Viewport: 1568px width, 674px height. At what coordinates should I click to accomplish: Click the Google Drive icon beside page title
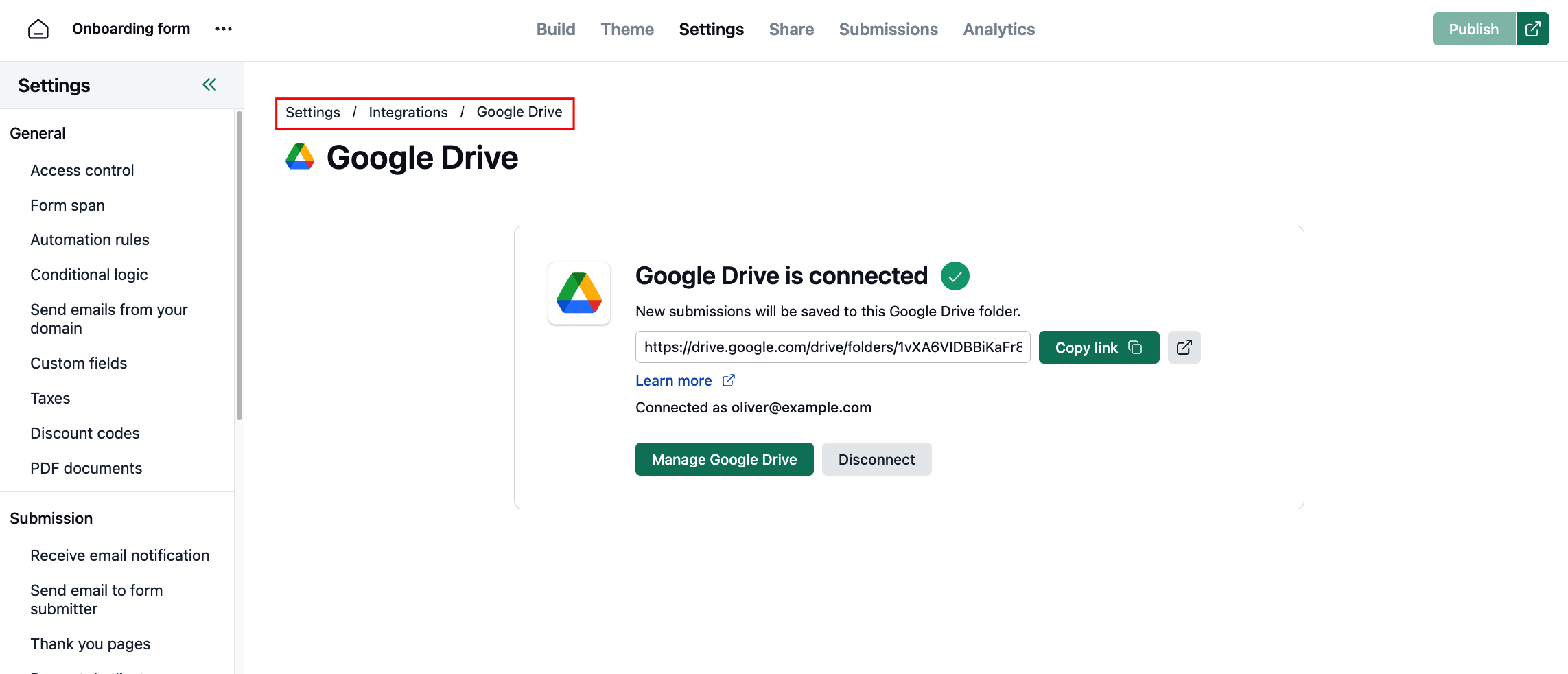[x=300, y=157]
